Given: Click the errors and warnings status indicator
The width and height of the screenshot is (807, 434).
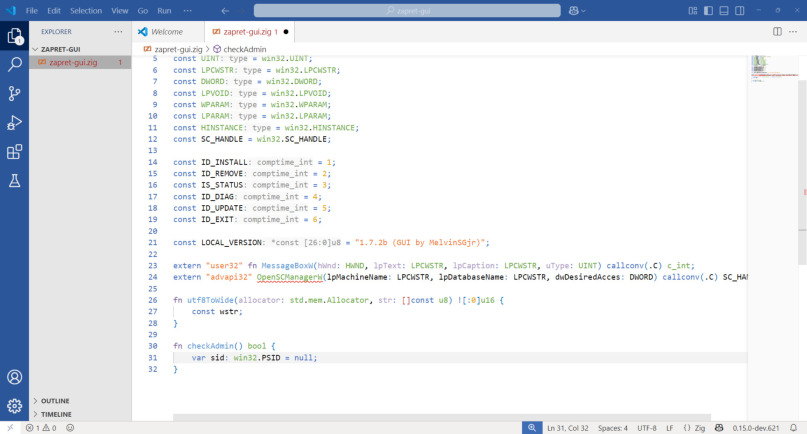Looking at the screenshot, I should [x=40, y=427].
